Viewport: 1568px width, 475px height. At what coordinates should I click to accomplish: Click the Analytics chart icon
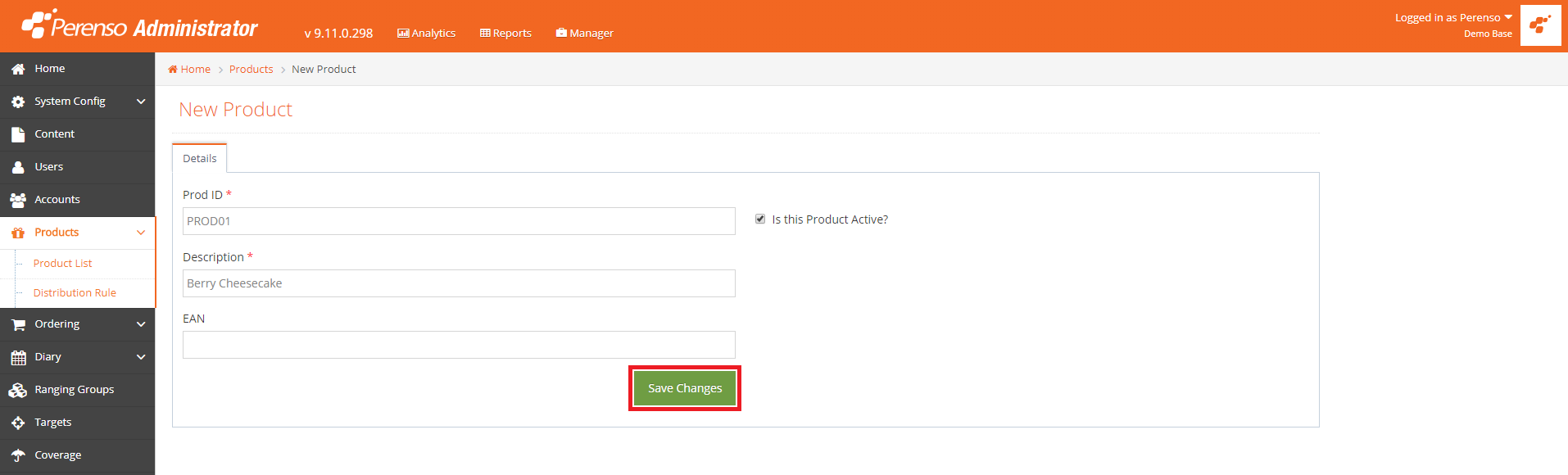click(x=403, y=33)
